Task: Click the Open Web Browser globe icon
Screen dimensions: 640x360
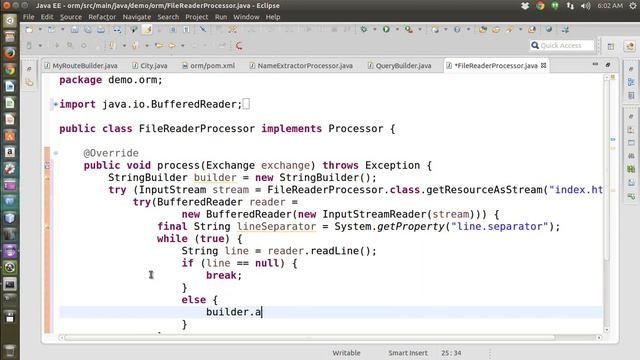Action: [x=549, y=29]
